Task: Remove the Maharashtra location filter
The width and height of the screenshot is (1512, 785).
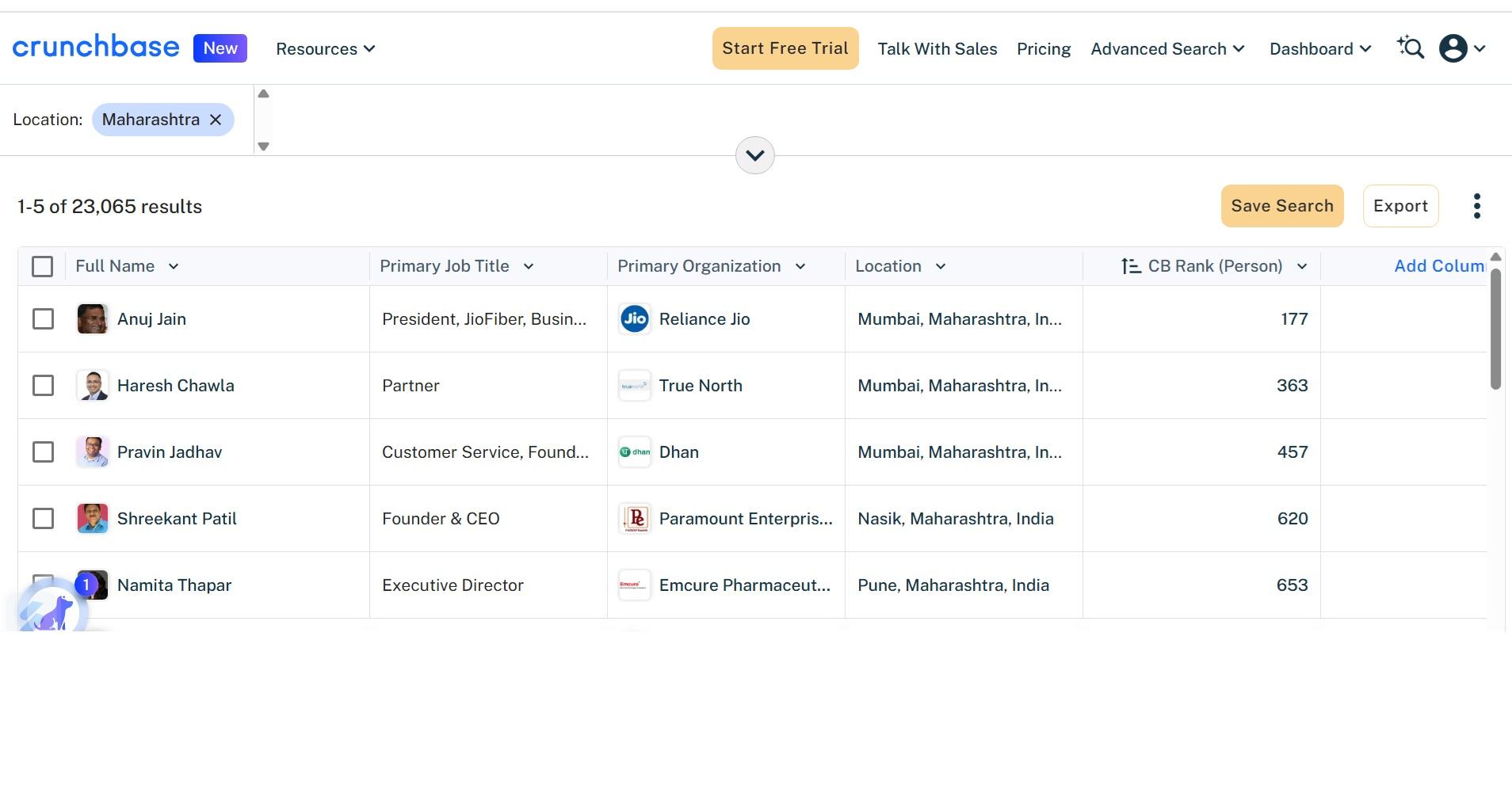Action: point(216,120)
